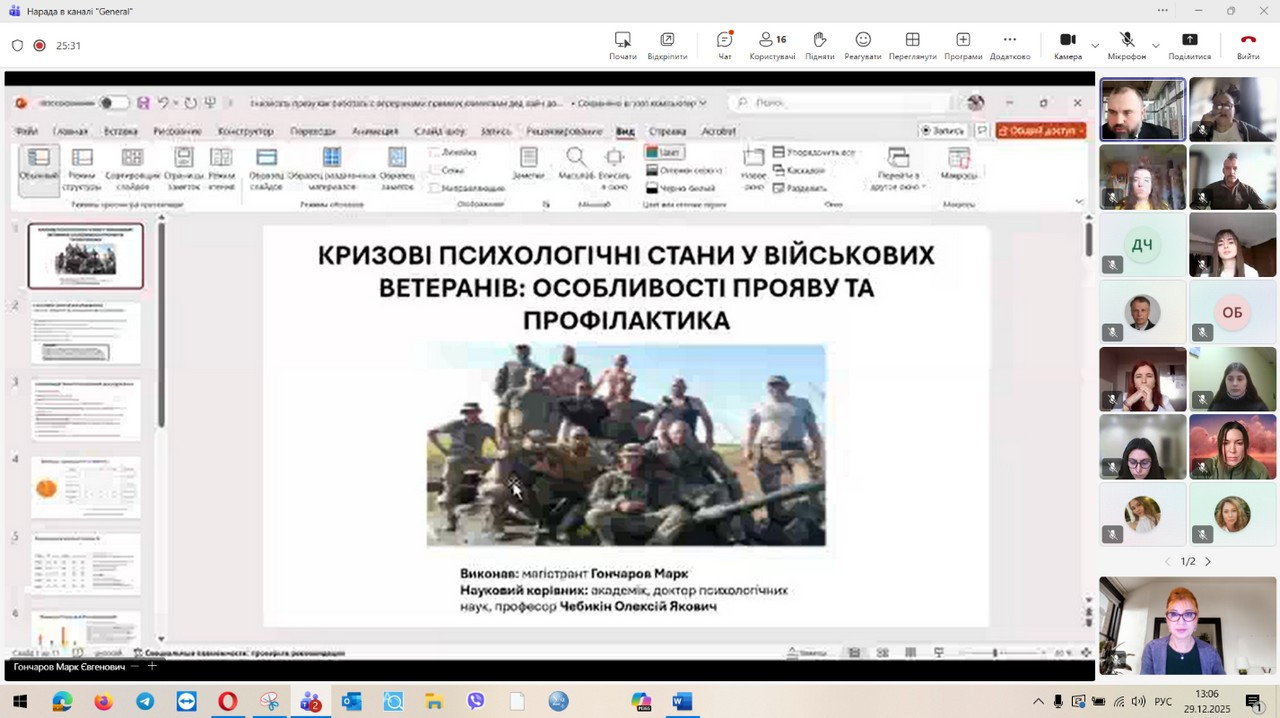Open the Переглянути view layout options
This screenshot has height=718, width=1280.
click(x=912, y=45)
